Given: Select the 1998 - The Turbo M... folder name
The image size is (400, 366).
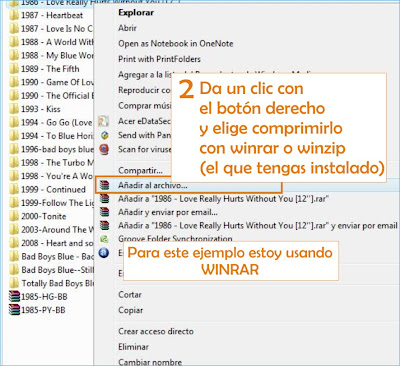Looking at the screenshot, I should click(57, 163).
